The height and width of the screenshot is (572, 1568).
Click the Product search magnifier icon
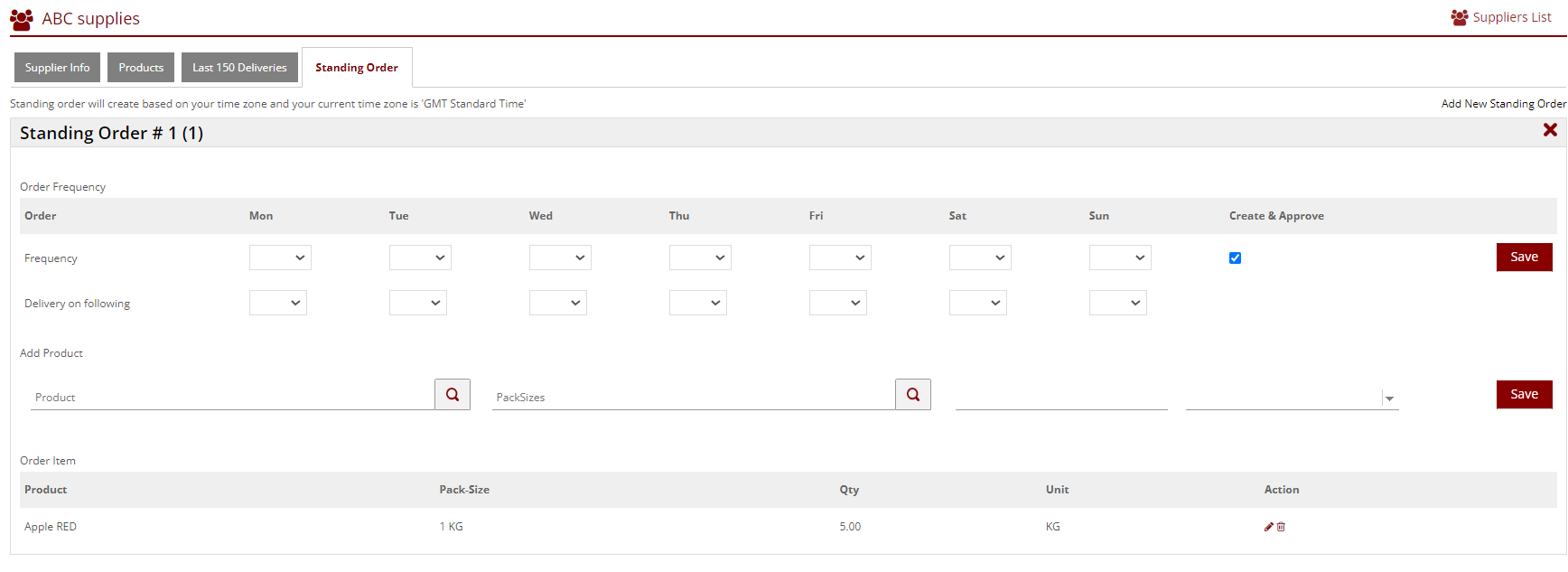tap(453, 395)
